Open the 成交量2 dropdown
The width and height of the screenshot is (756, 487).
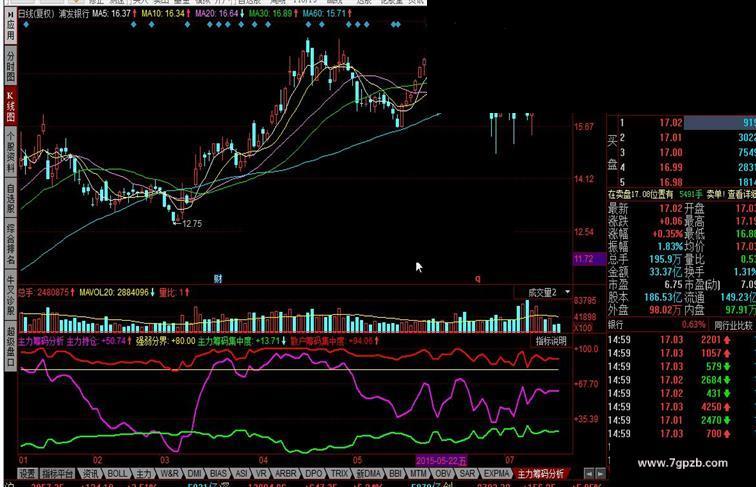click(543, 292)
